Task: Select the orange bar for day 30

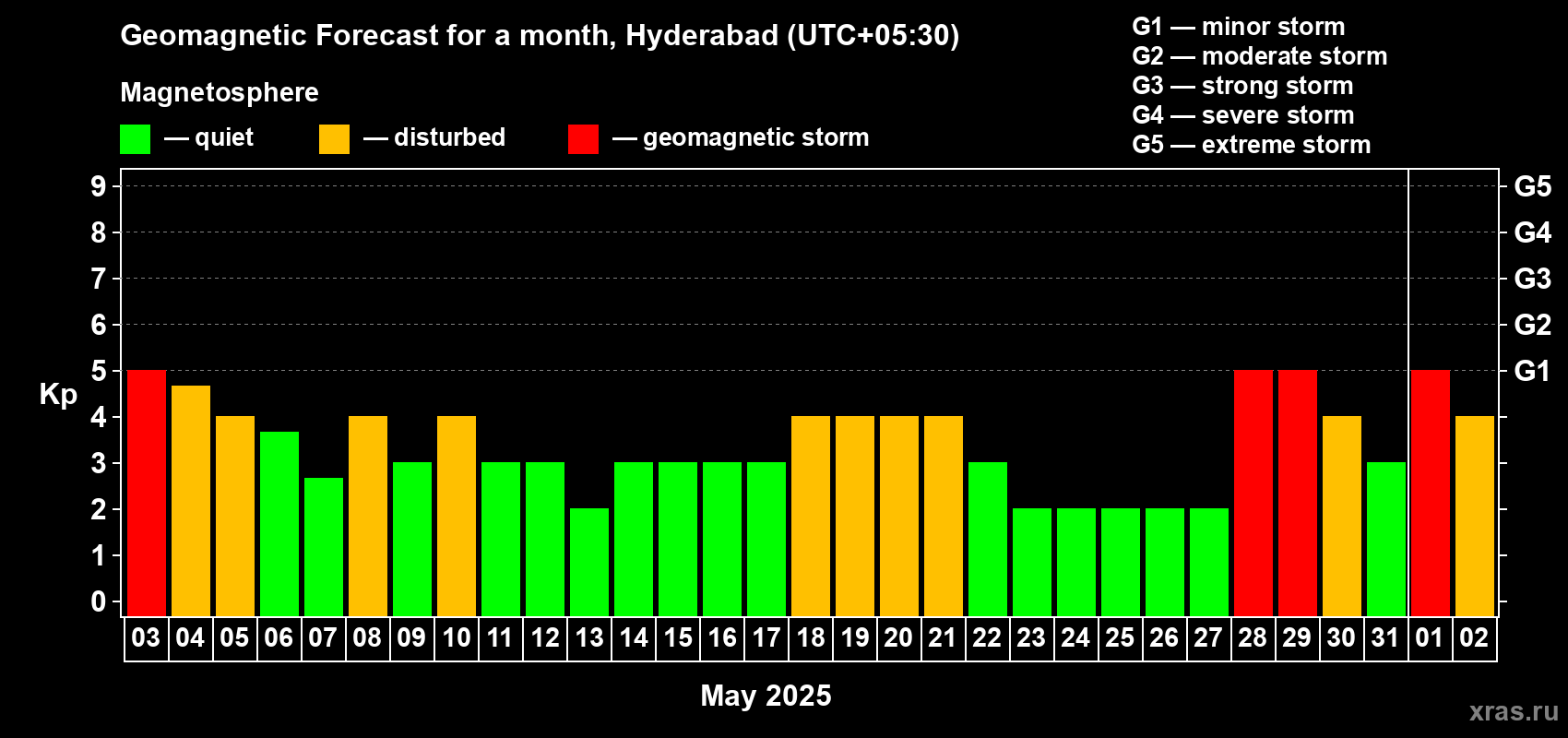Action: coord(1342,517)
